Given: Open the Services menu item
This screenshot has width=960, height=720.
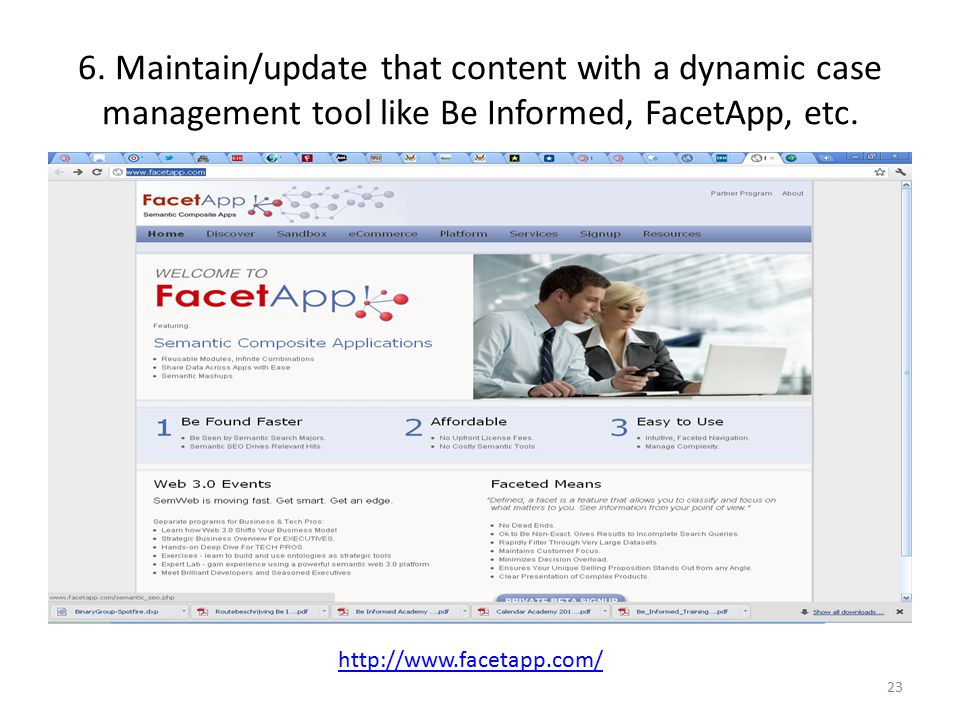Looking at the screenshot, I should pyautogui.click(x=533, y=234).
